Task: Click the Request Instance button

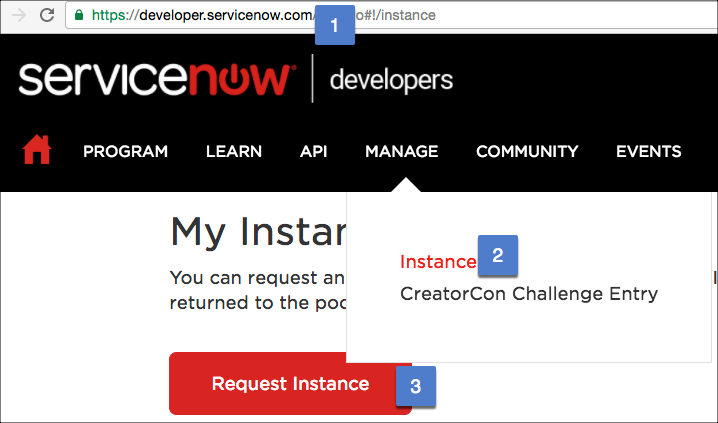Action: [290, 384]
